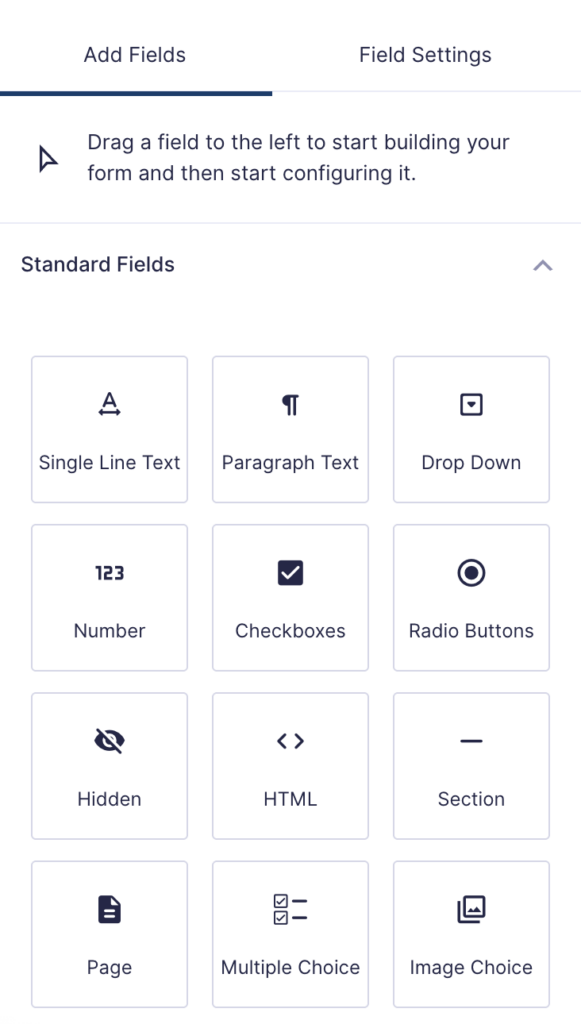Click the Page document icon
The height and width of the screenshot is (1024, 581).
coord(109,909)
